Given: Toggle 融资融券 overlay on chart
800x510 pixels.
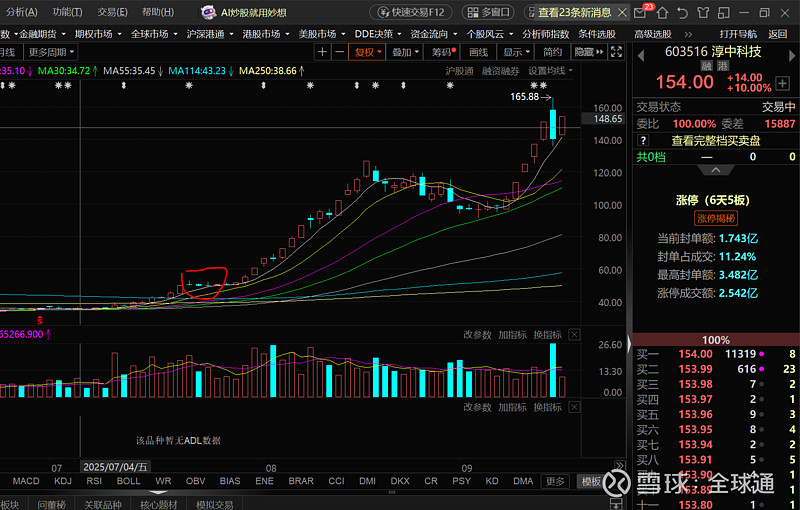Looking at the screenshot, I should point(500,71).
